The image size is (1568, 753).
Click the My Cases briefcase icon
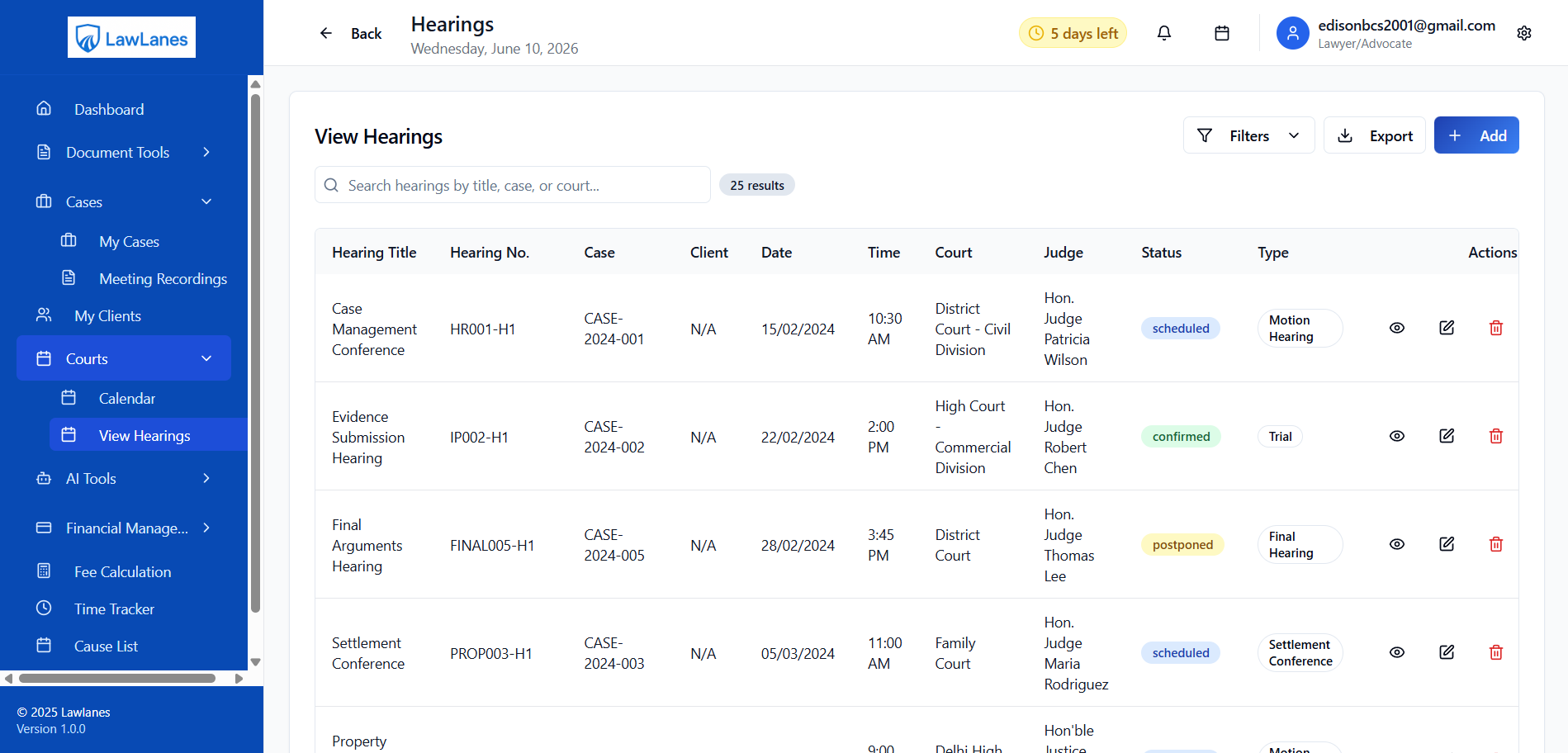69,240
